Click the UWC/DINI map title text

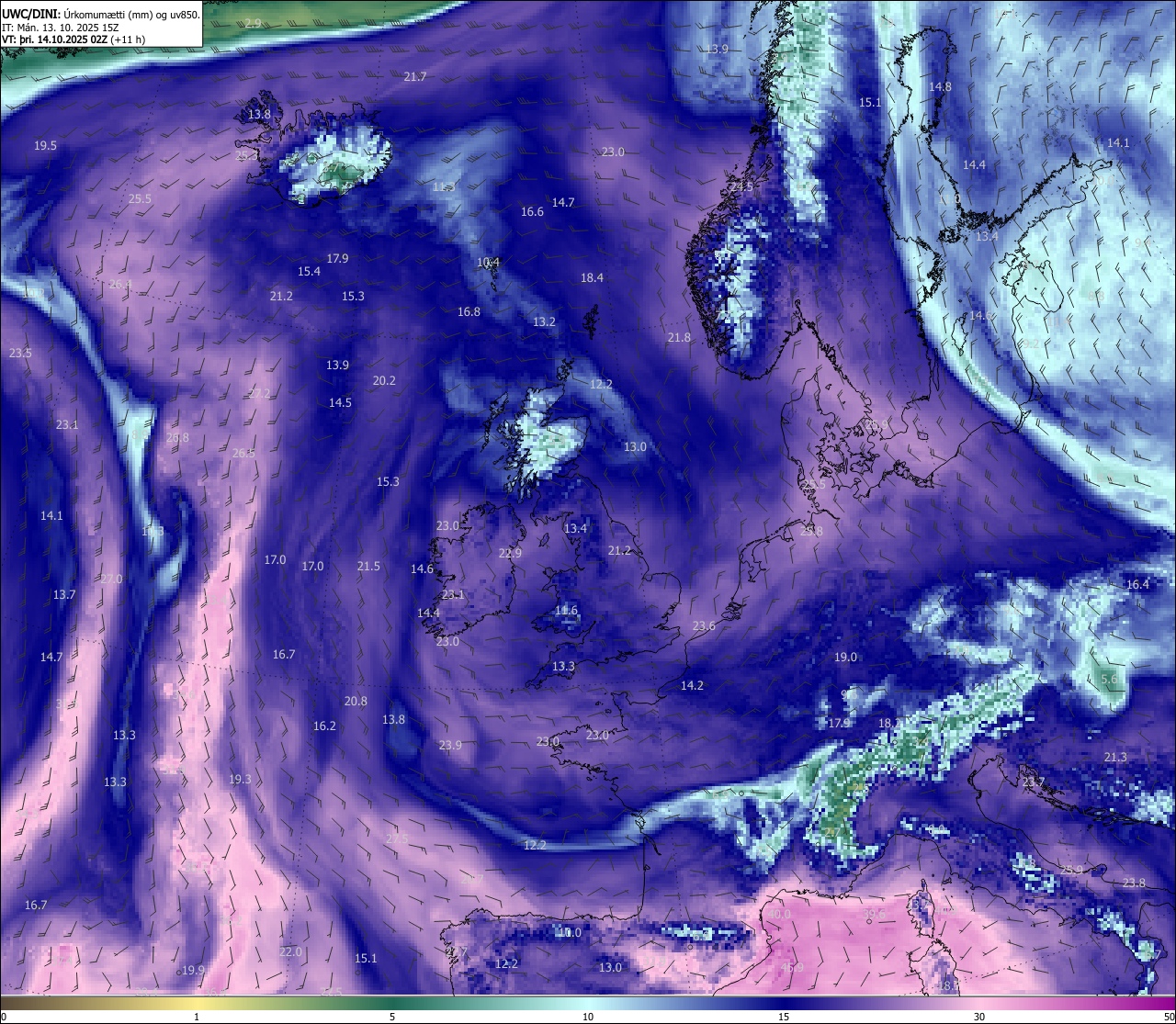click(x=101, y=15)
